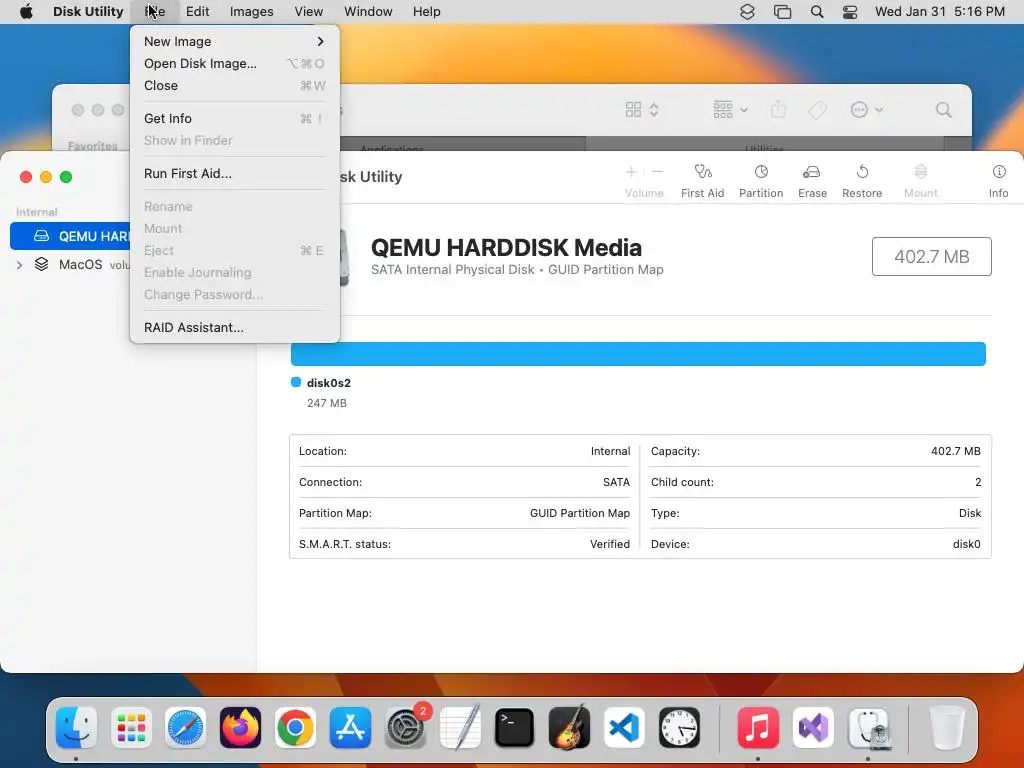Choose Open Disk Image… menu entry
Viewport: 1024px width, 768px height.
(x=234, y=63)
